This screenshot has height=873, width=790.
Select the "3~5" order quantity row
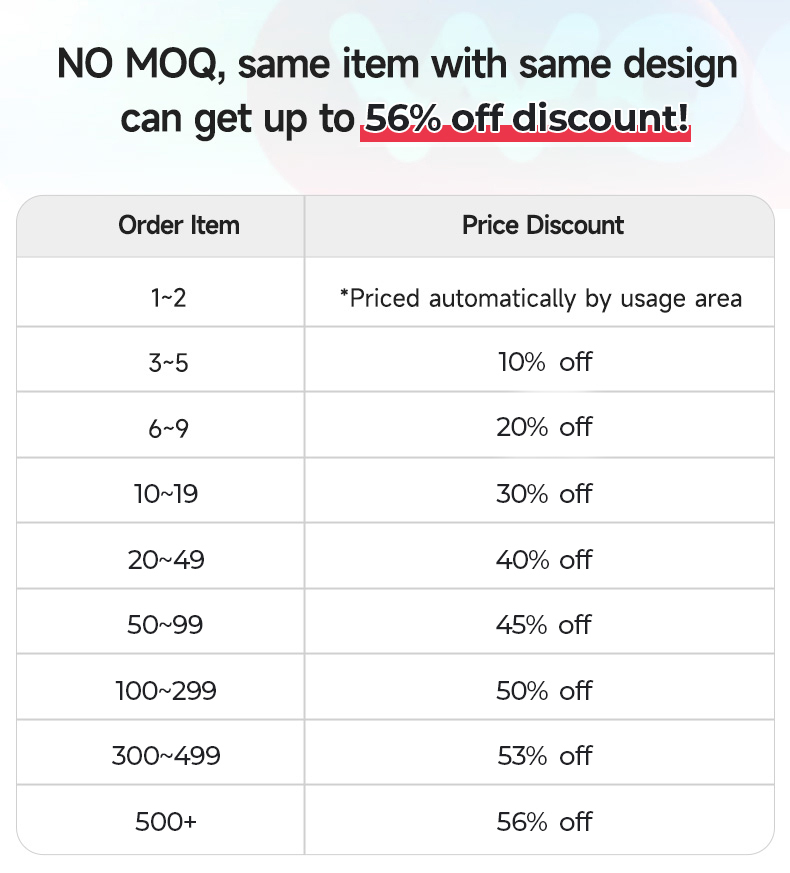(167, 362)
